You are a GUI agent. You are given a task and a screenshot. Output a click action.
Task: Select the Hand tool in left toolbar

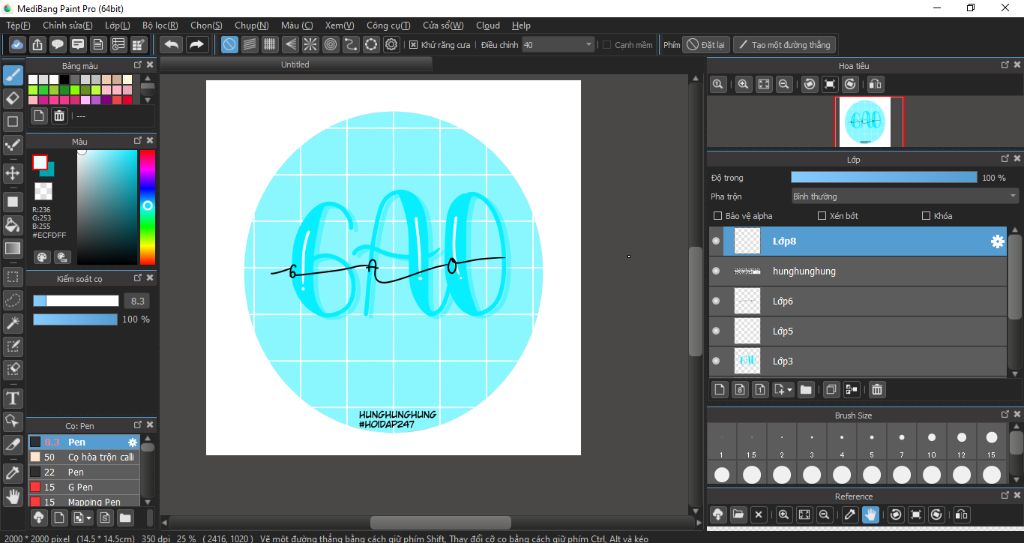pyautogui.click(x=12, y=497)
